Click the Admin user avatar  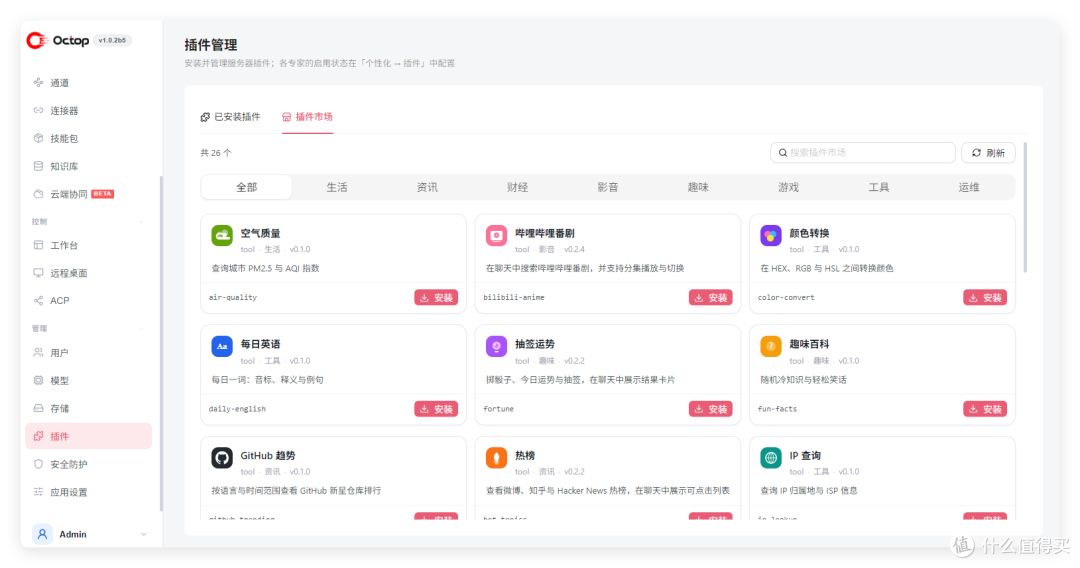(43, 534)
